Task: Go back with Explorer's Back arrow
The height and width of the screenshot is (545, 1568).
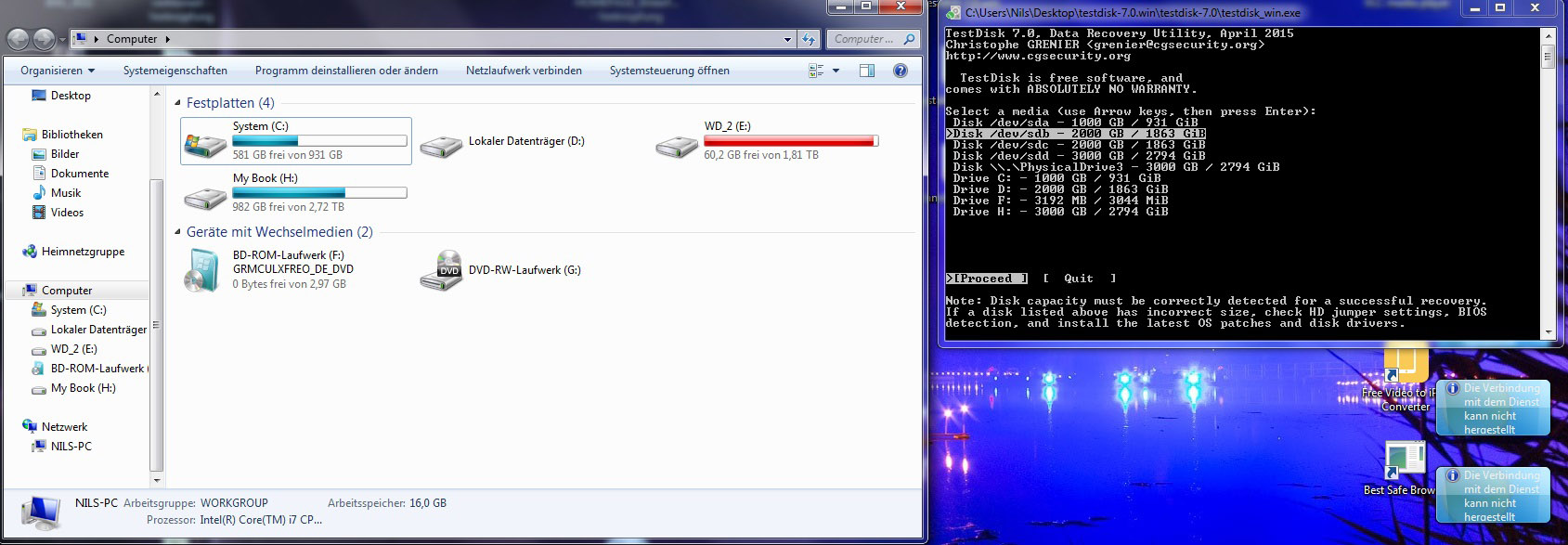Action: [18, 39]
